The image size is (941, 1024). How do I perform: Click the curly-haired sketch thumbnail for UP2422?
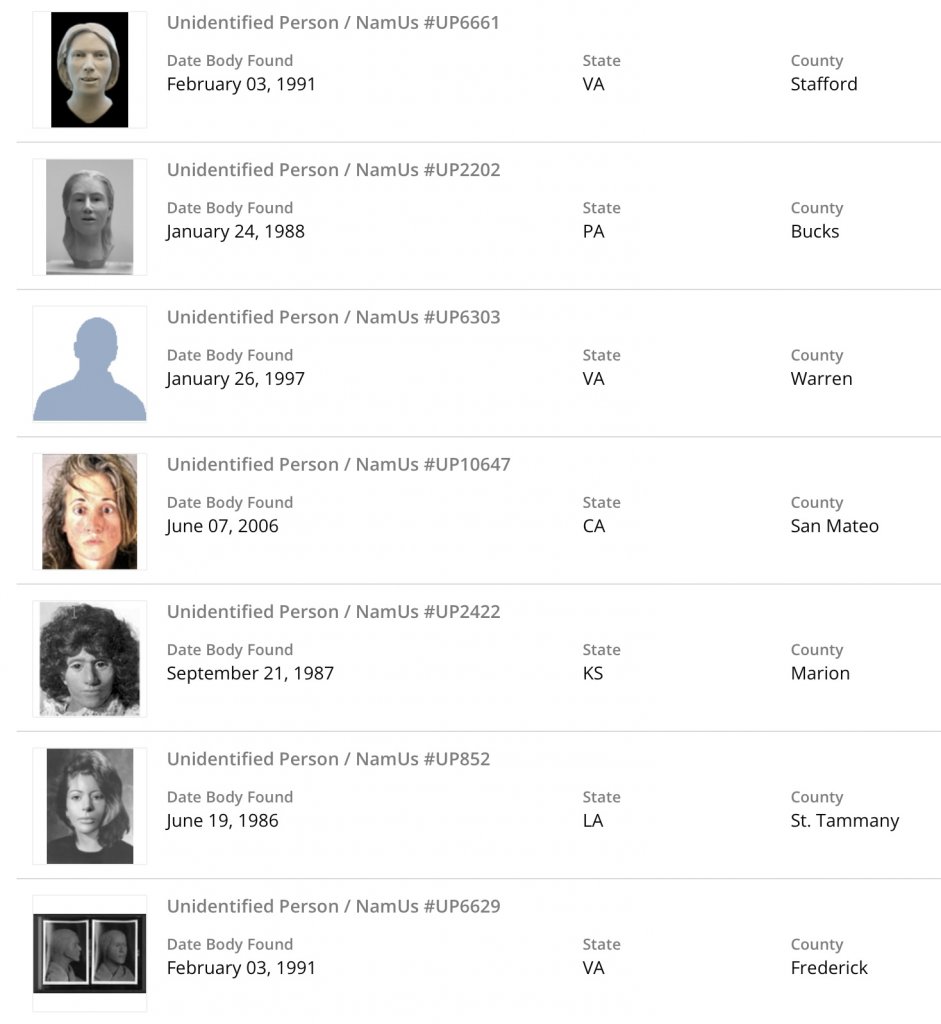[x=90, y=659]
